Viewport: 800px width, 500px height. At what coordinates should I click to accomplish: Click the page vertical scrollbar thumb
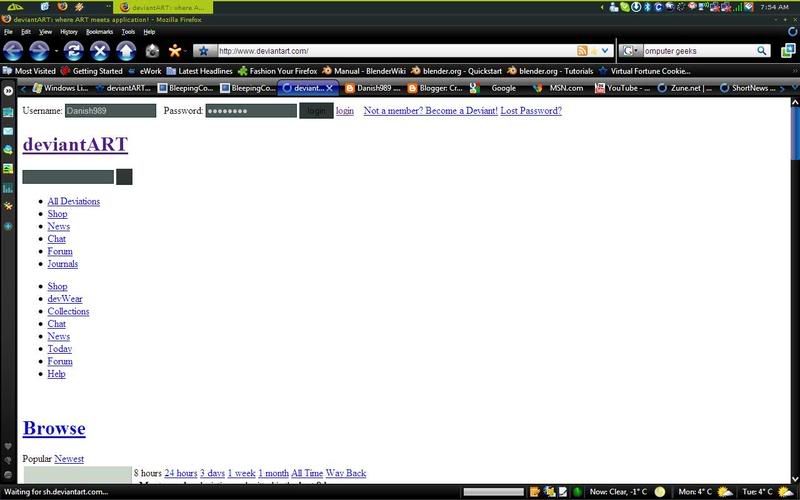click(795, 133)
